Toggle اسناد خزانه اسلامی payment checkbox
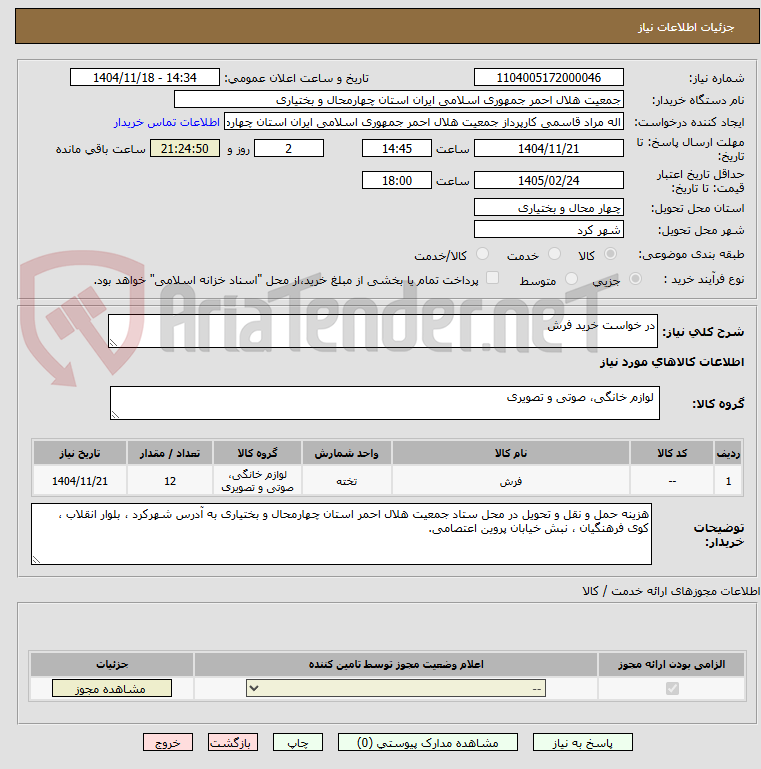 tap(492, 278)
